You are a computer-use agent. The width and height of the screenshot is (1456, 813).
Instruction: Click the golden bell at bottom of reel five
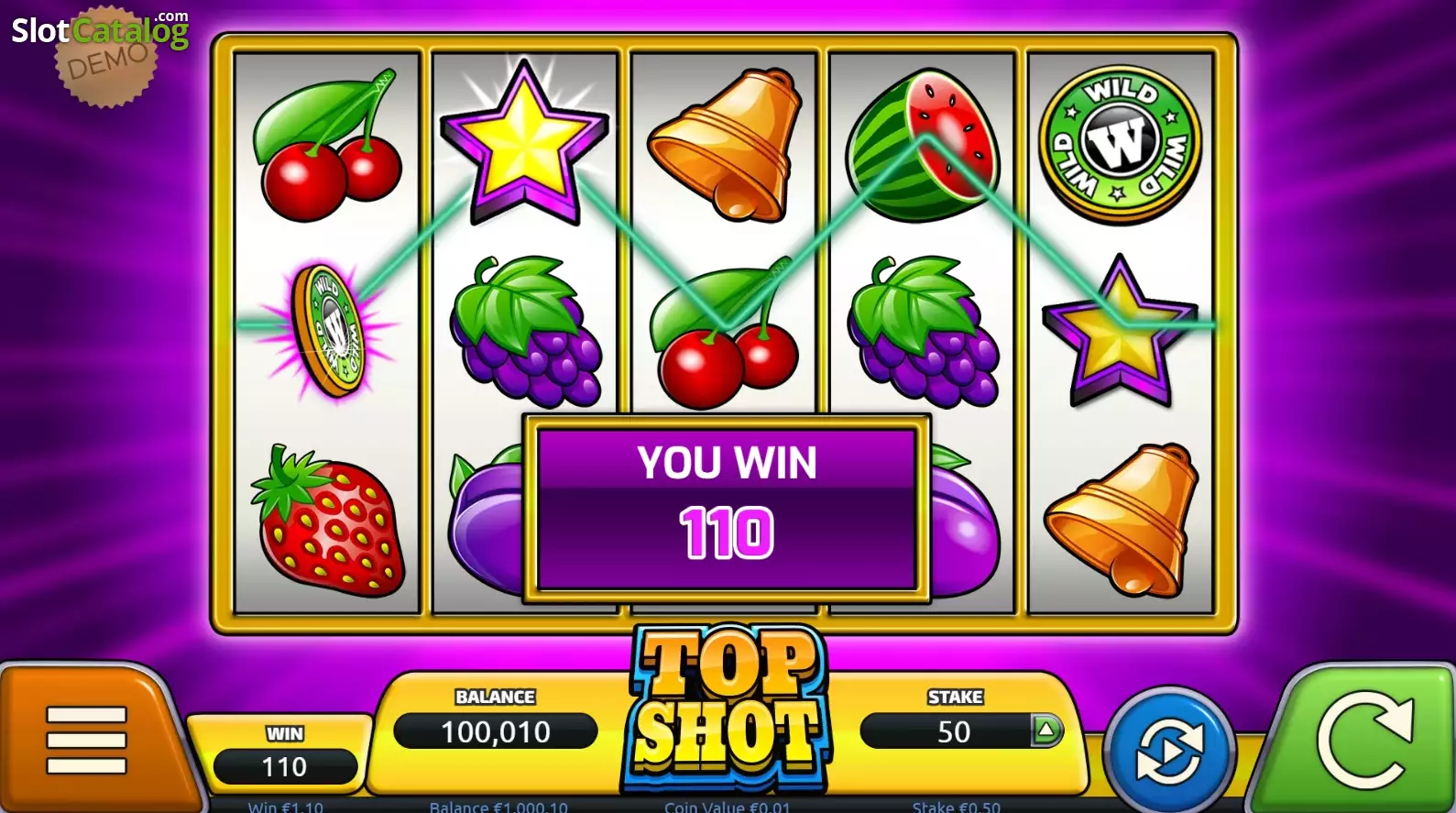click(x=1122, y=521)
